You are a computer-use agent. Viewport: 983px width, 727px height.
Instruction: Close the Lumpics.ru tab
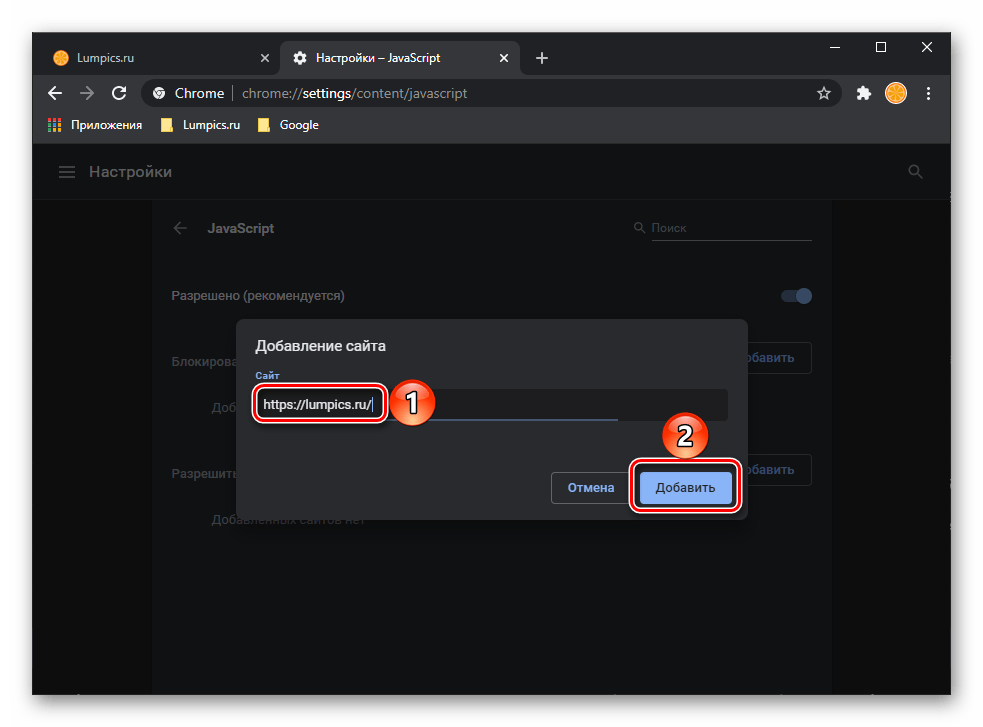[265, 58]
